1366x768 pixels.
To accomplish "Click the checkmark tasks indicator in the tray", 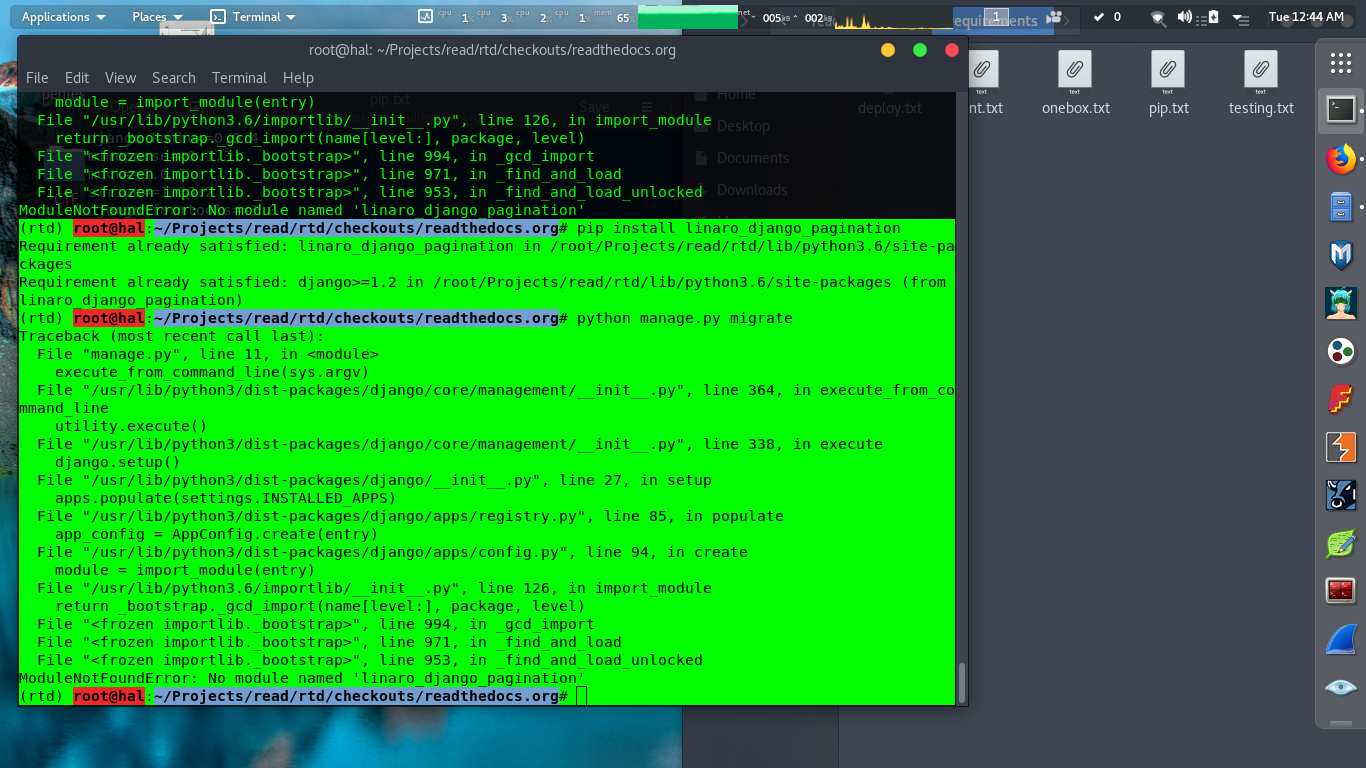I will [x=1097, y=16].
